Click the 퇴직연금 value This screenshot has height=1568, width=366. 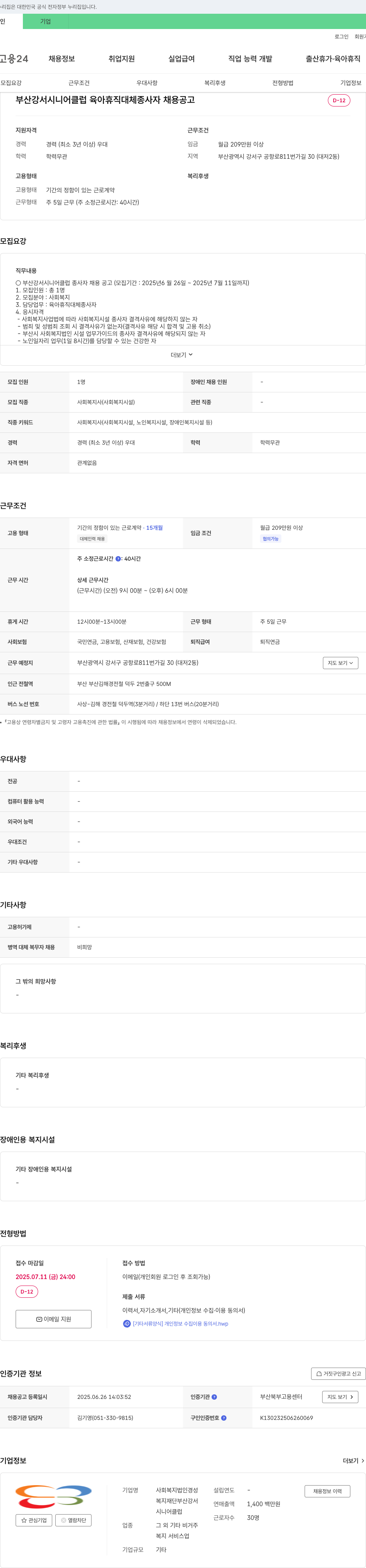[x=270, y=642]
